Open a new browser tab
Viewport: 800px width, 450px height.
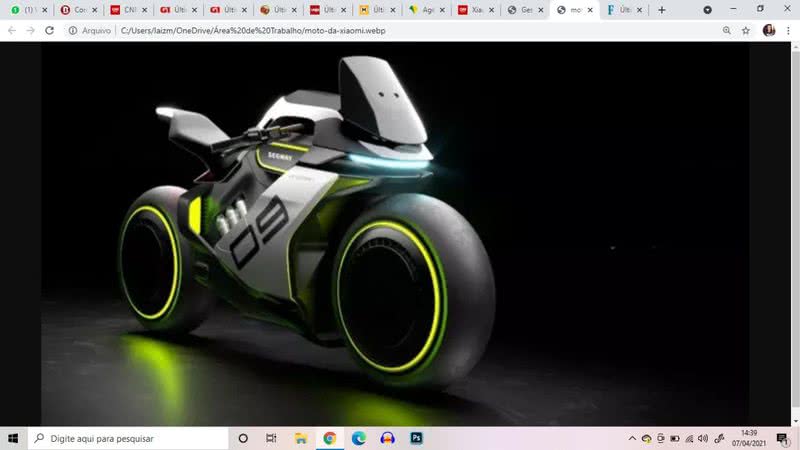(x=662, y=10)
